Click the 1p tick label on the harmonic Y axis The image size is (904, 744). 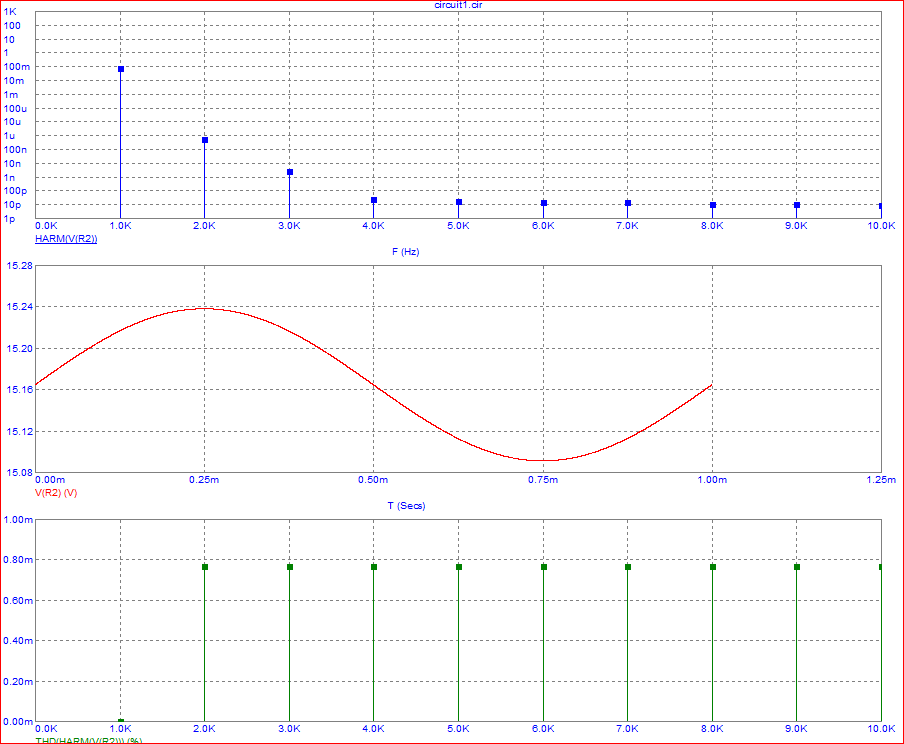point(9,219)
